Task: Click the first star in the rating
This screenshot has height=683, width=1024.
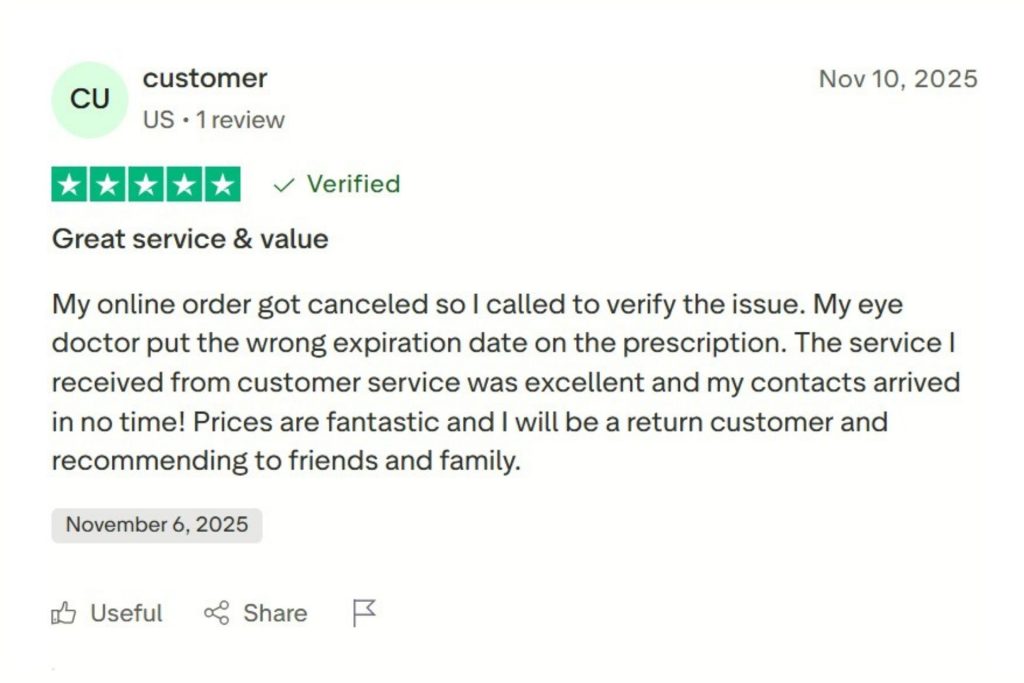Action: click(68, 184)
